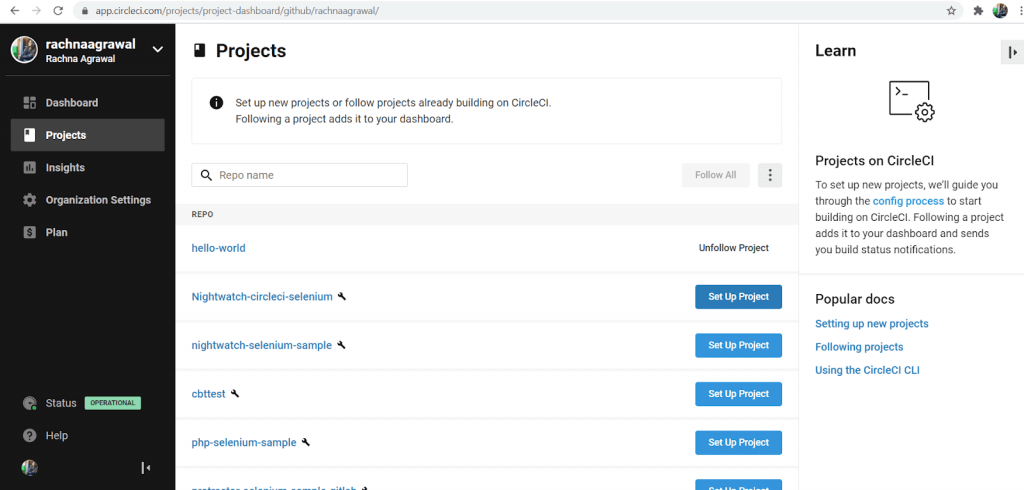Open the three-dot more options menu
The image size is (1024, 490).
pos(770,175)
